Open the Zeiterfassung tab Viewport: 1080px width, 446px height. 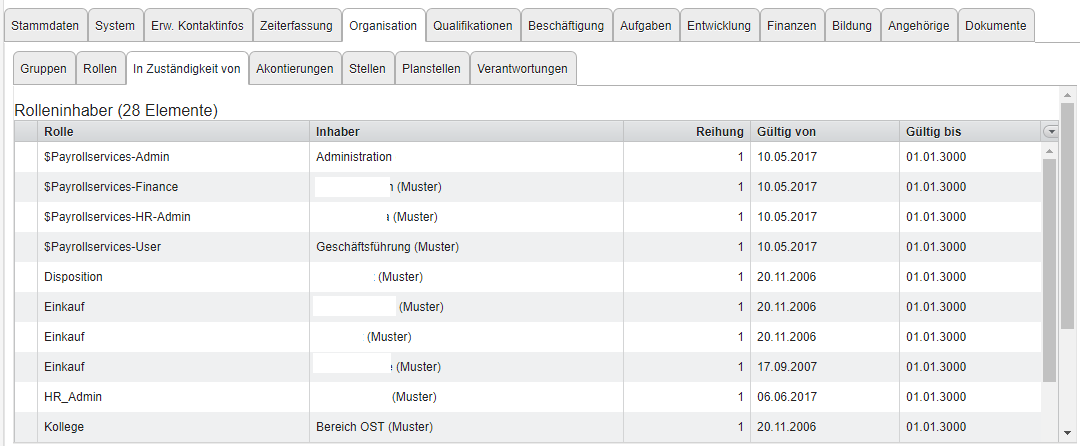295,26
